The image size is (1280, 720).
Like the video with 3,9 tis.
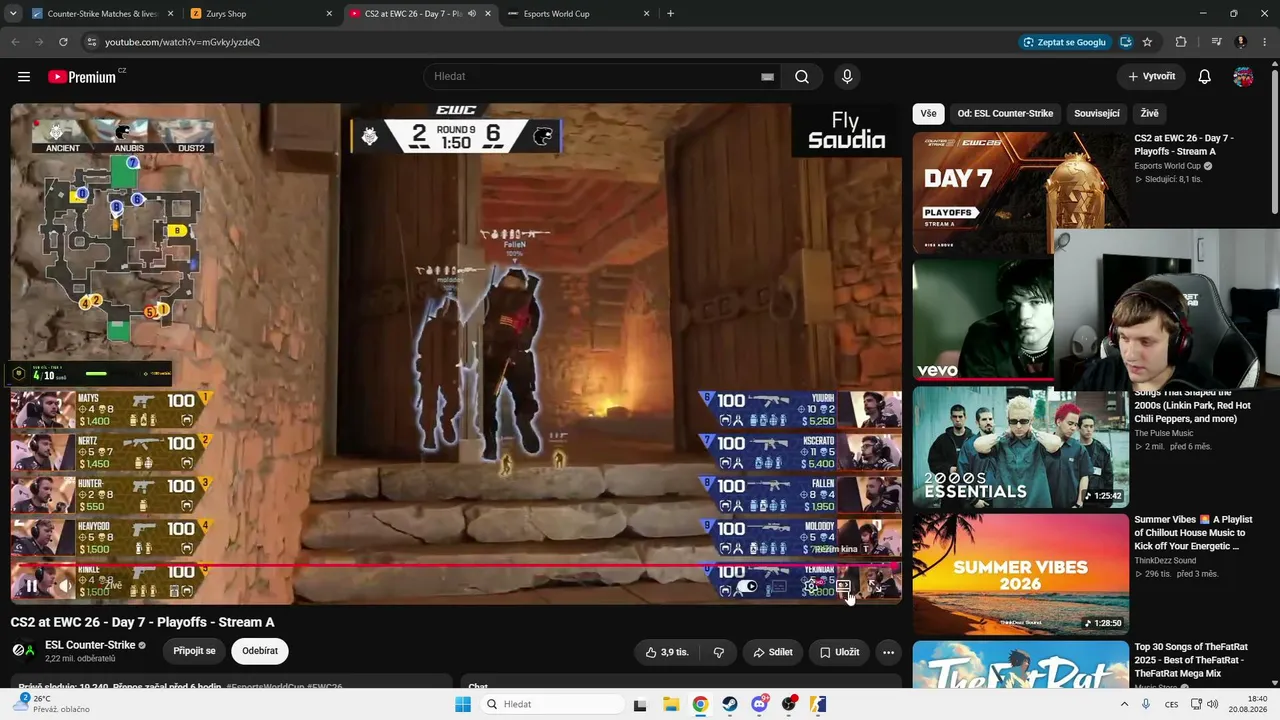click(667, 652)
